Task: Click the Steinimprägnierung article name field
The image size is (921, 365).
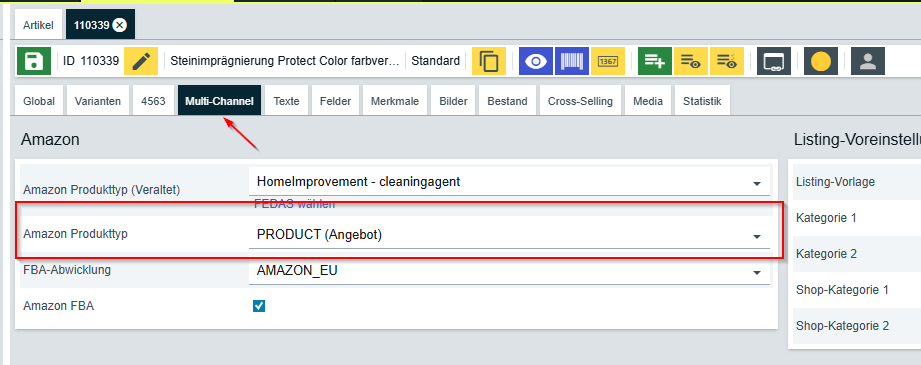Action: point(285,61)
